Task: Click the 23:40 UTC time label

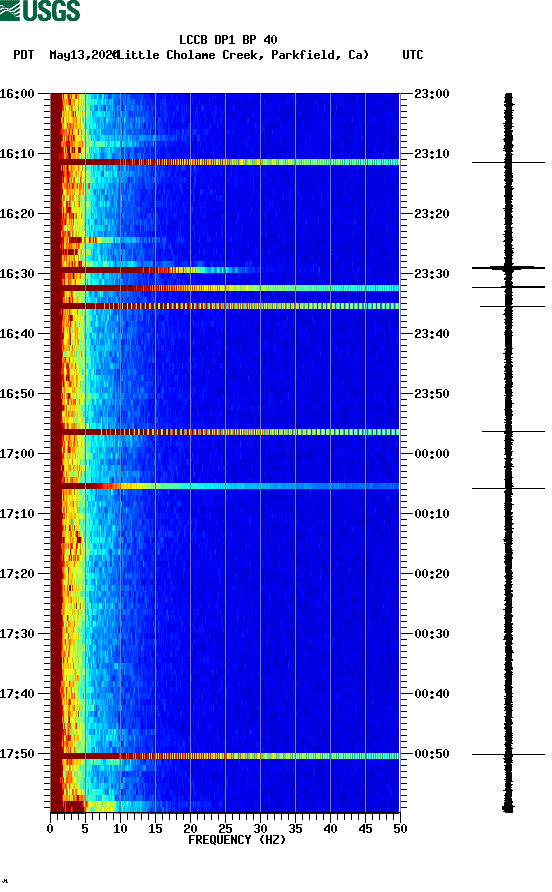Action: click(x=432, y=334)
